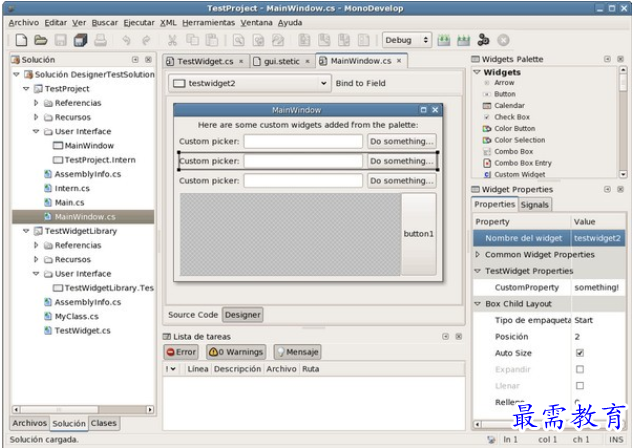Close the Widget Properties panel
This screenshot has height=448, width=634.
620,189
